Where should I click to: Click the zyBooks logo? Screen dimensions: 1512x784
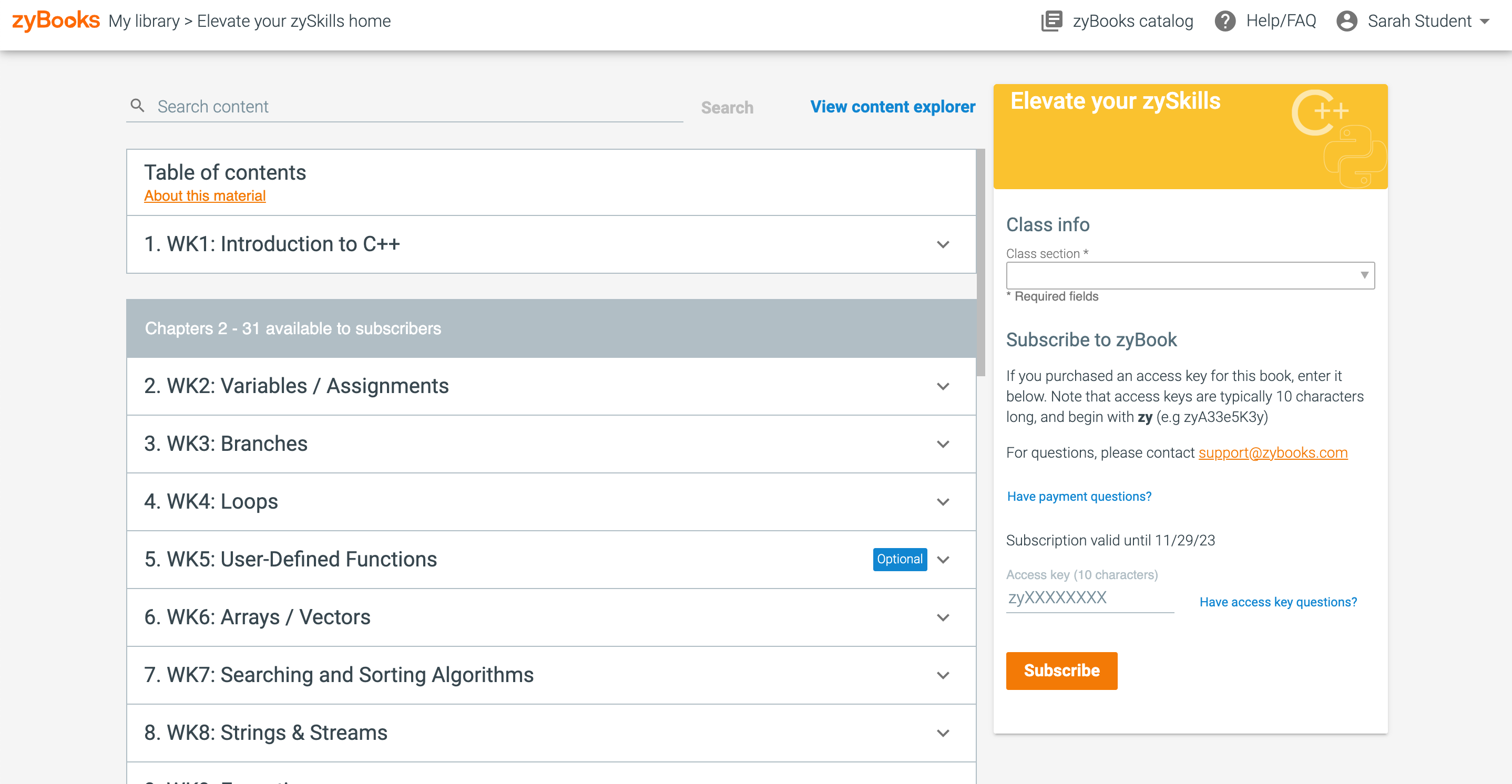[x=56, y=20]
